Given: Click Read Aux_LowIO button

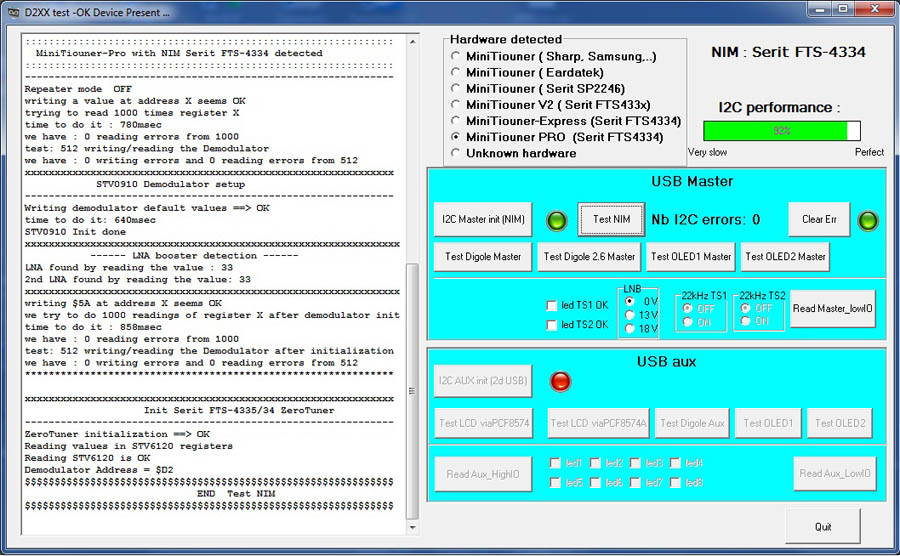Looking at the screenshot, I should [x=835, y=473].
